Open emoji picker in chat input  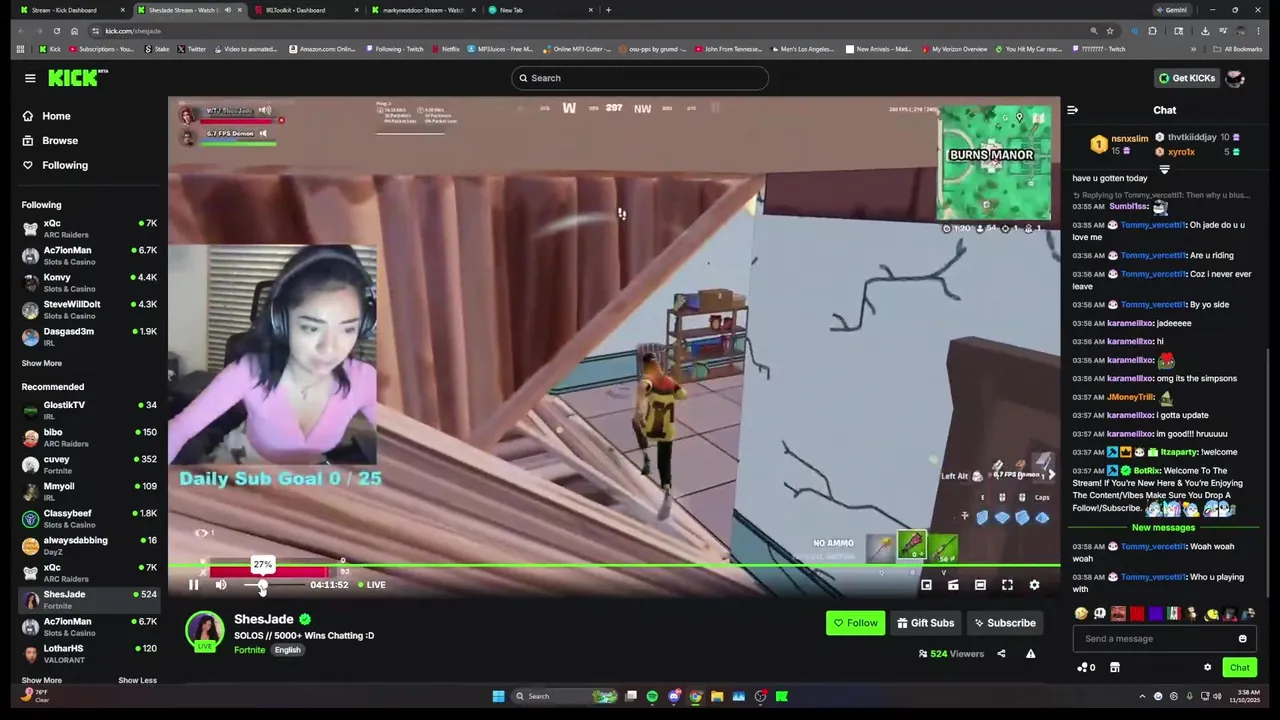coord(1242,639)
